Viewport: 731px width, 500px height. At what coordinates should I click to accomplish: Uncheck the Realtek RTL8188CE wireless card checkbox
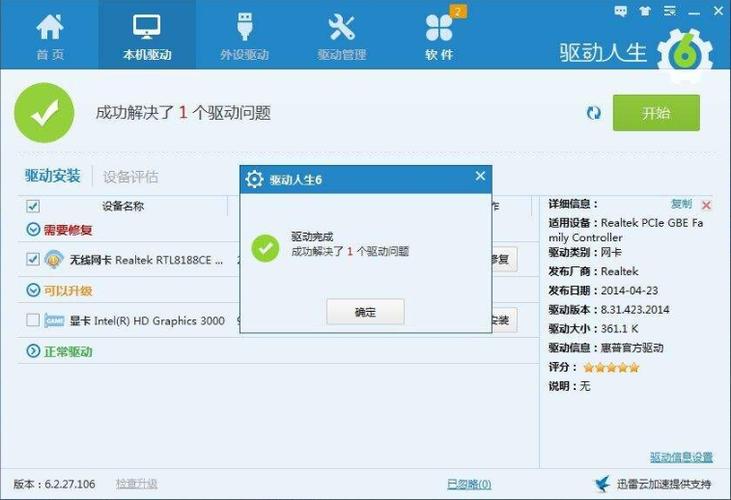(x=33, y=259)
